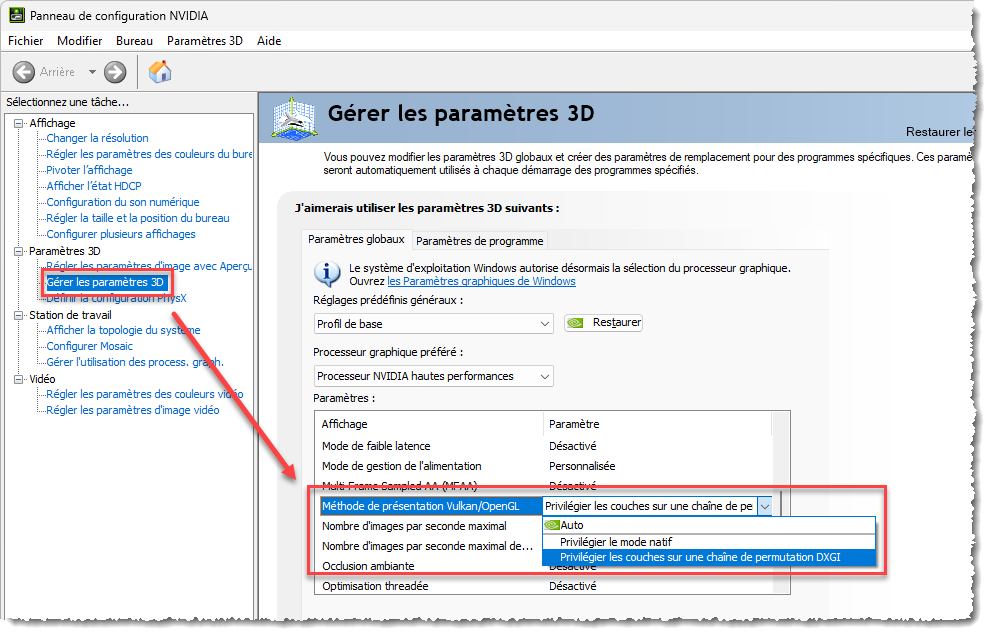Click the settings list vertical scrollbar
992x638 pixels.
[782, 503]
